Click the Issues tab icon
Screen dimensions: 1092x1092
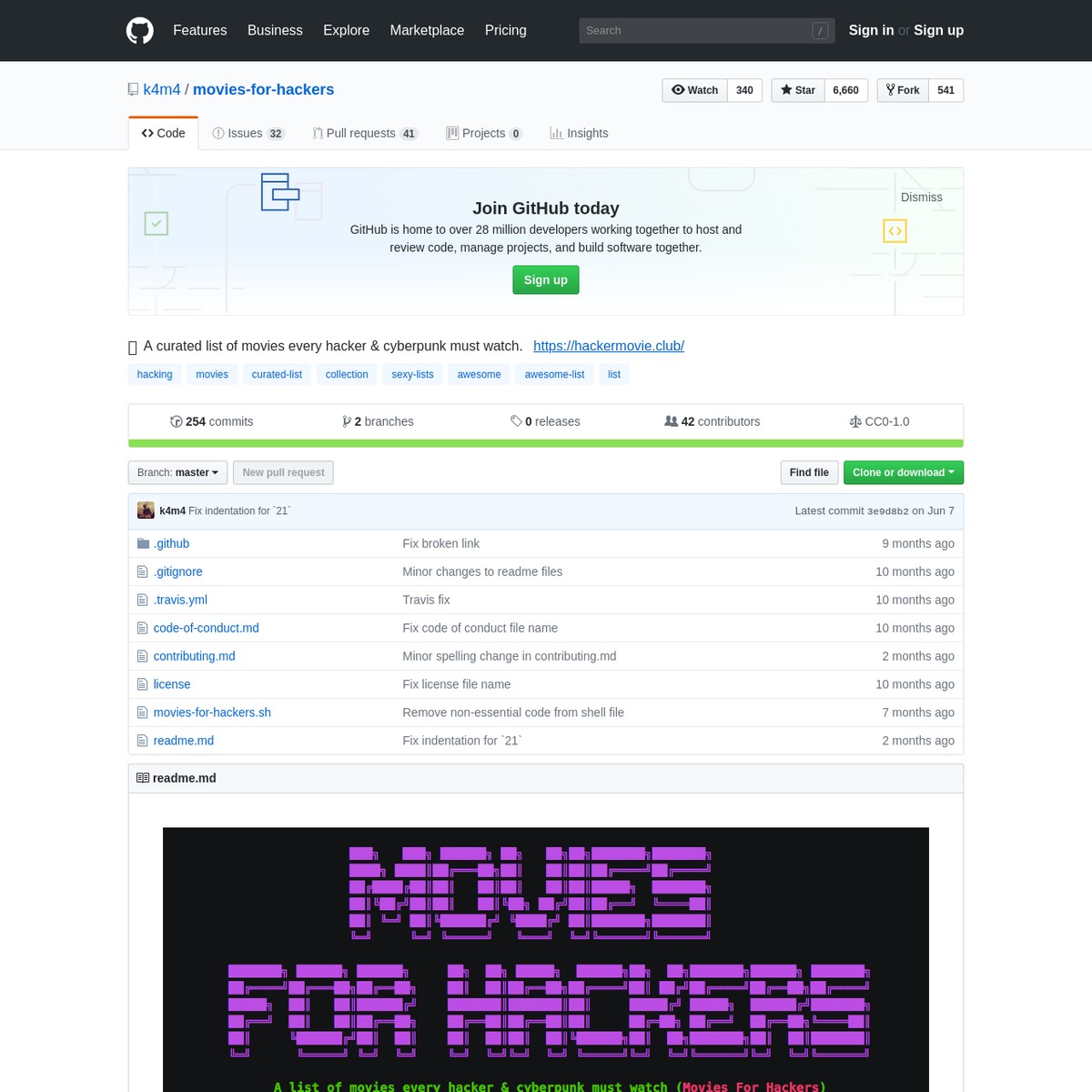click(218, 133)
